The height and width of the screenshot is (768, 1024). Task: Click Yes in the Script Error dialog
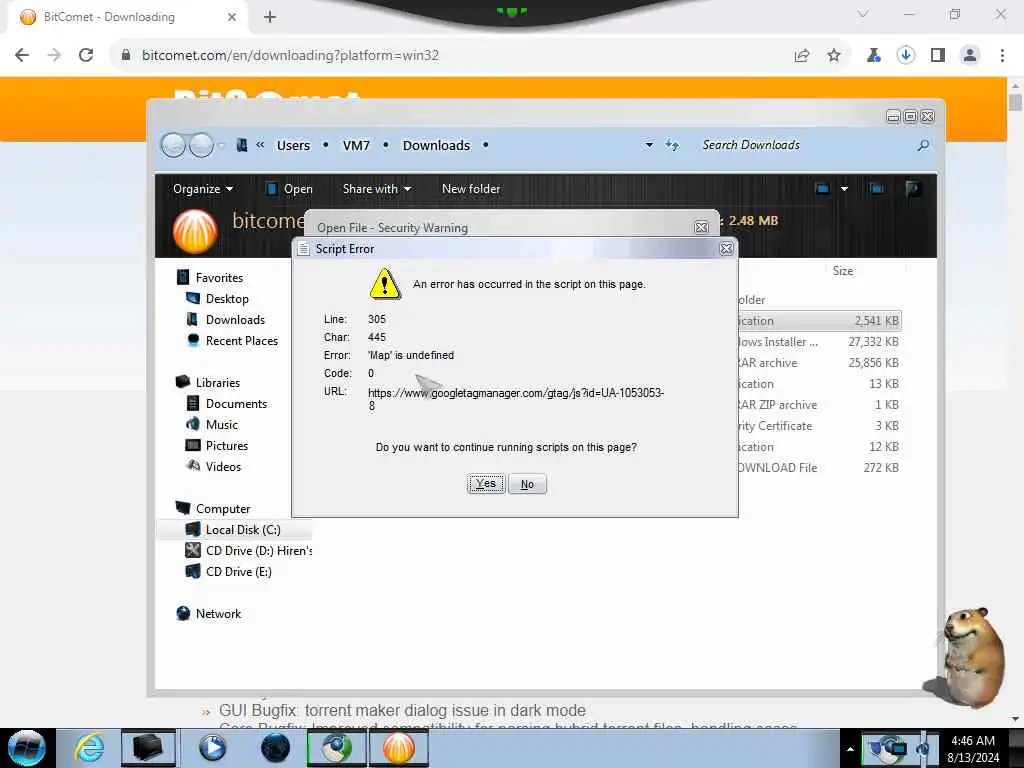[486, 484]
